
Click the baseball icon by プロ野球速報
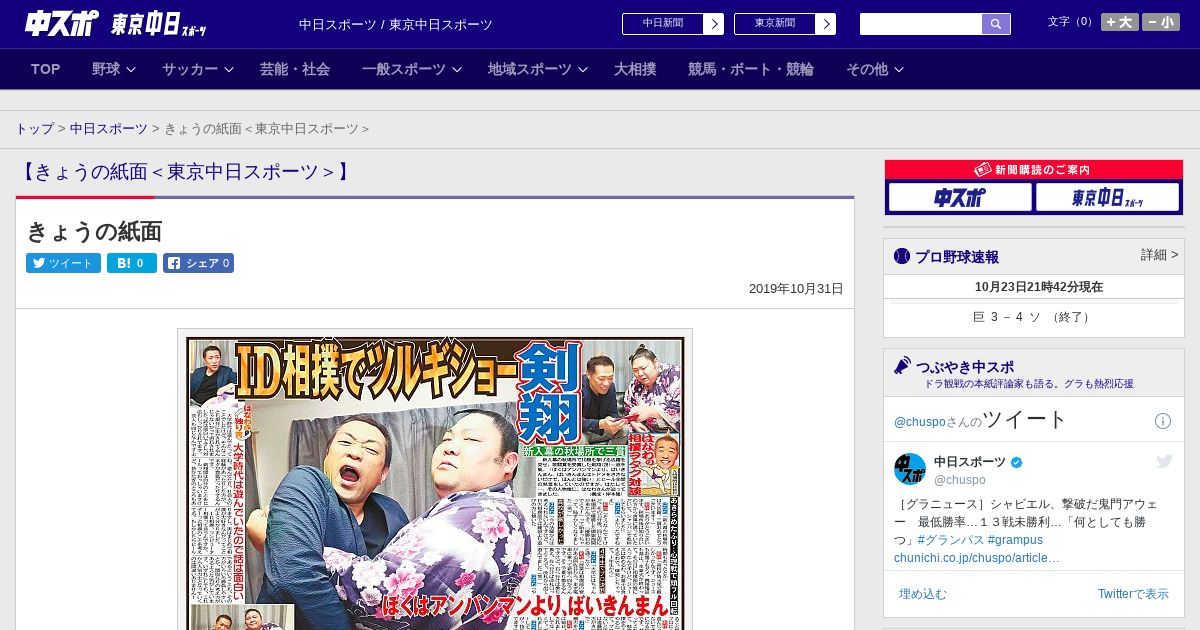pyautogui.click(x=902, y=256)
